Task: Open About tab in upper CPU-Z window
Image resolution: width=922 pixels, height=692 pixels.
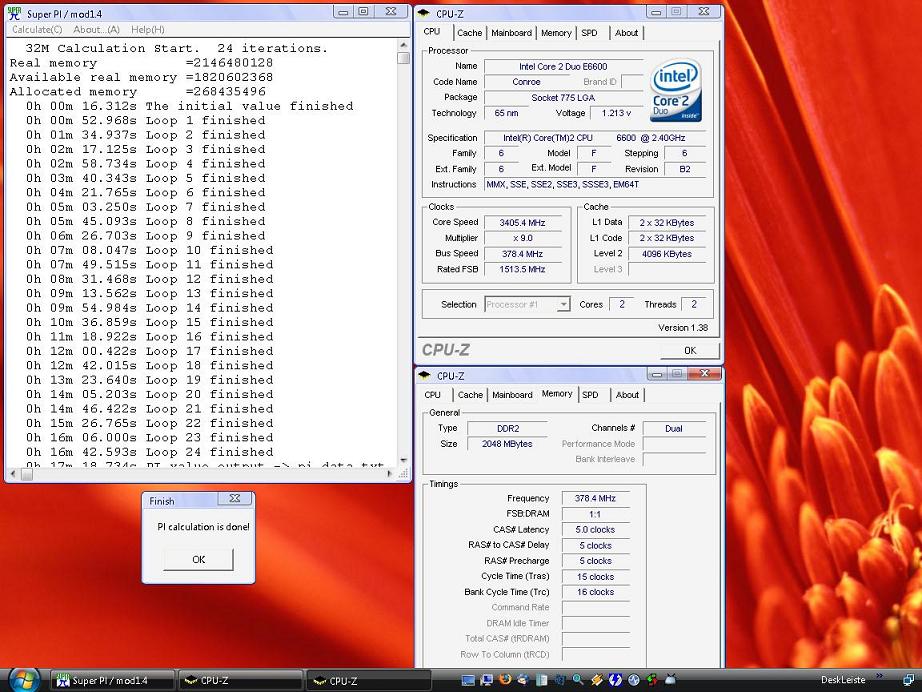Action: coord(626,33)
